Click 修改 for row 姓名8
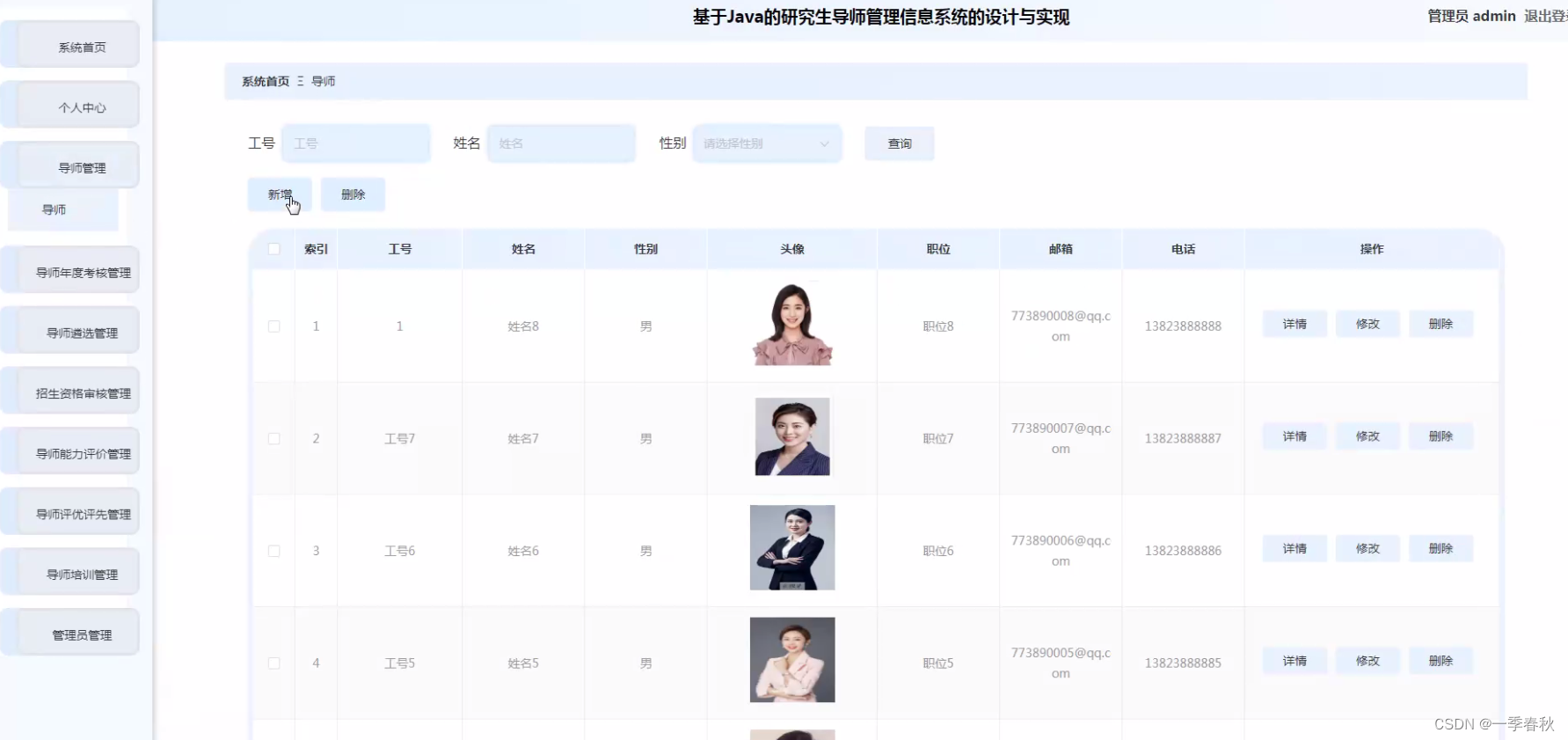The image size is (1568, 740). tap(1367, 324)
